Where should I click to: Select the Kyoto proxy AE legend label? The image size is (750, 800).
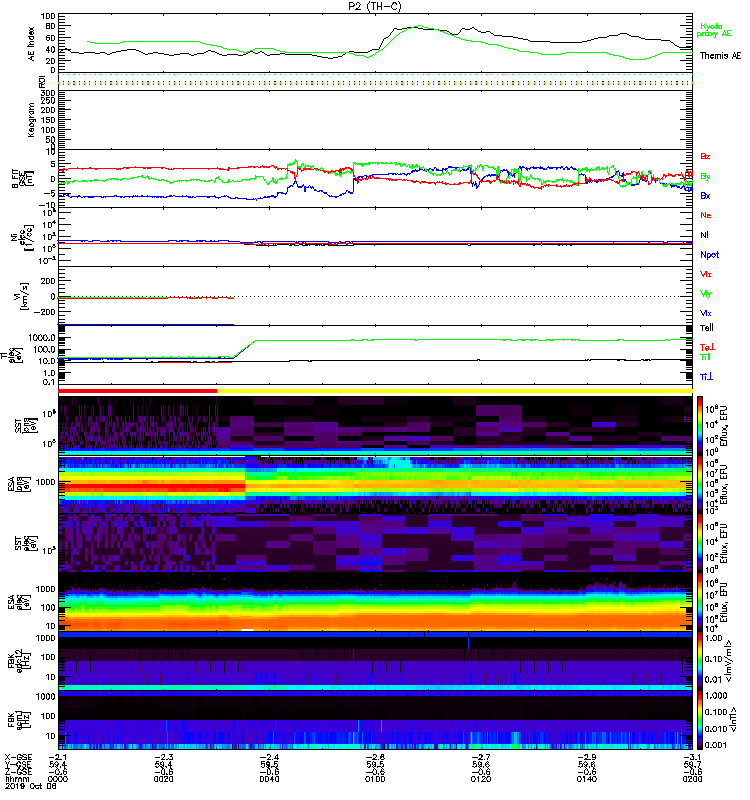(x=713, y=30)
